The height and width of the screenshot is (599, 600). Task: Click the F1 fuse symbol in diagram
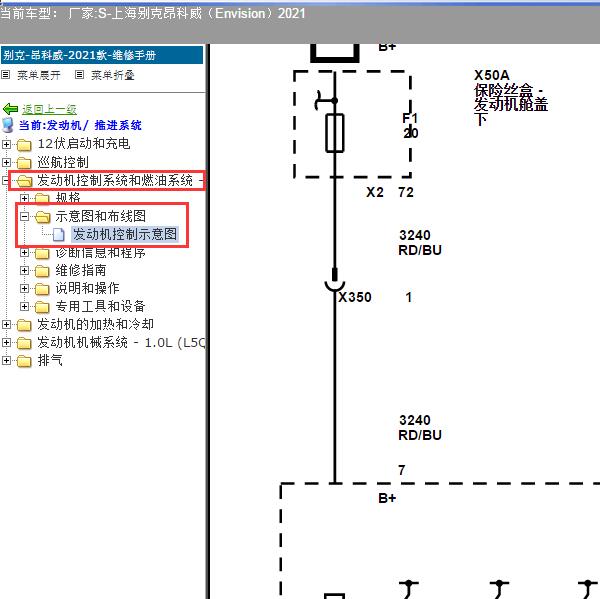[334, 133]
